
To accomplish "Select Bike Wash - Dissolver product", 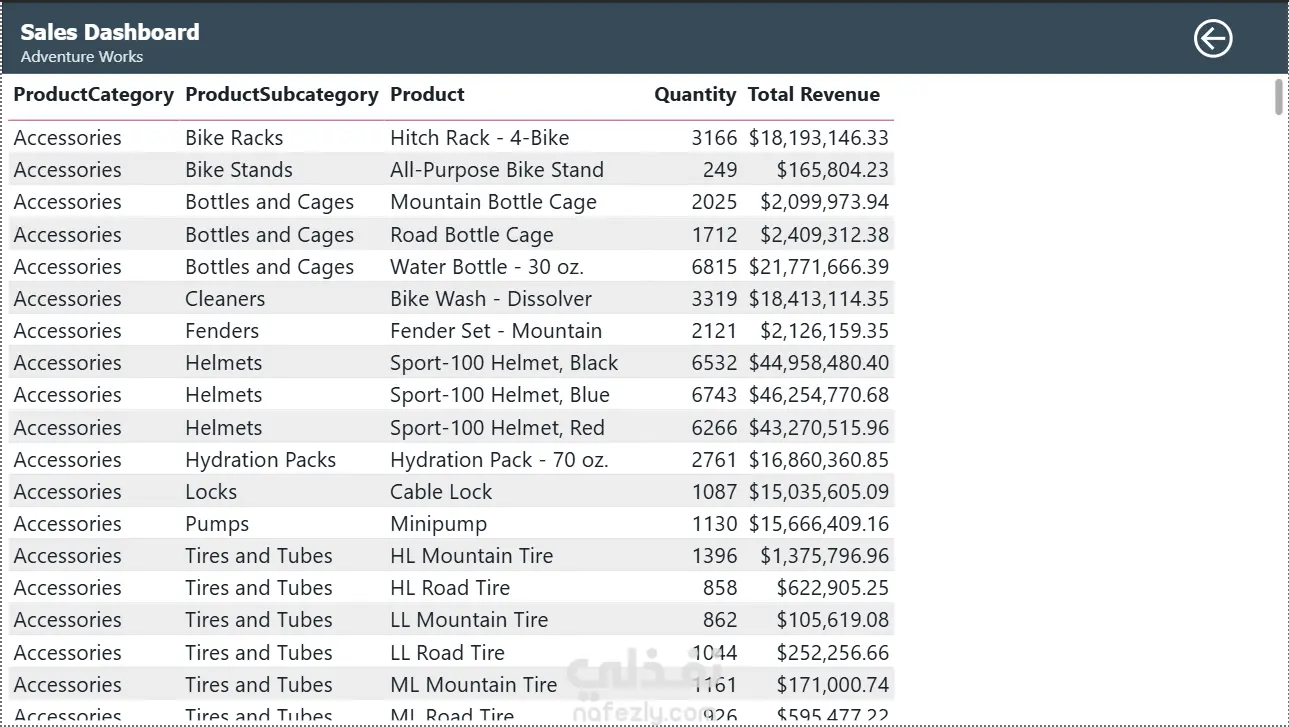I will point(490,299).
